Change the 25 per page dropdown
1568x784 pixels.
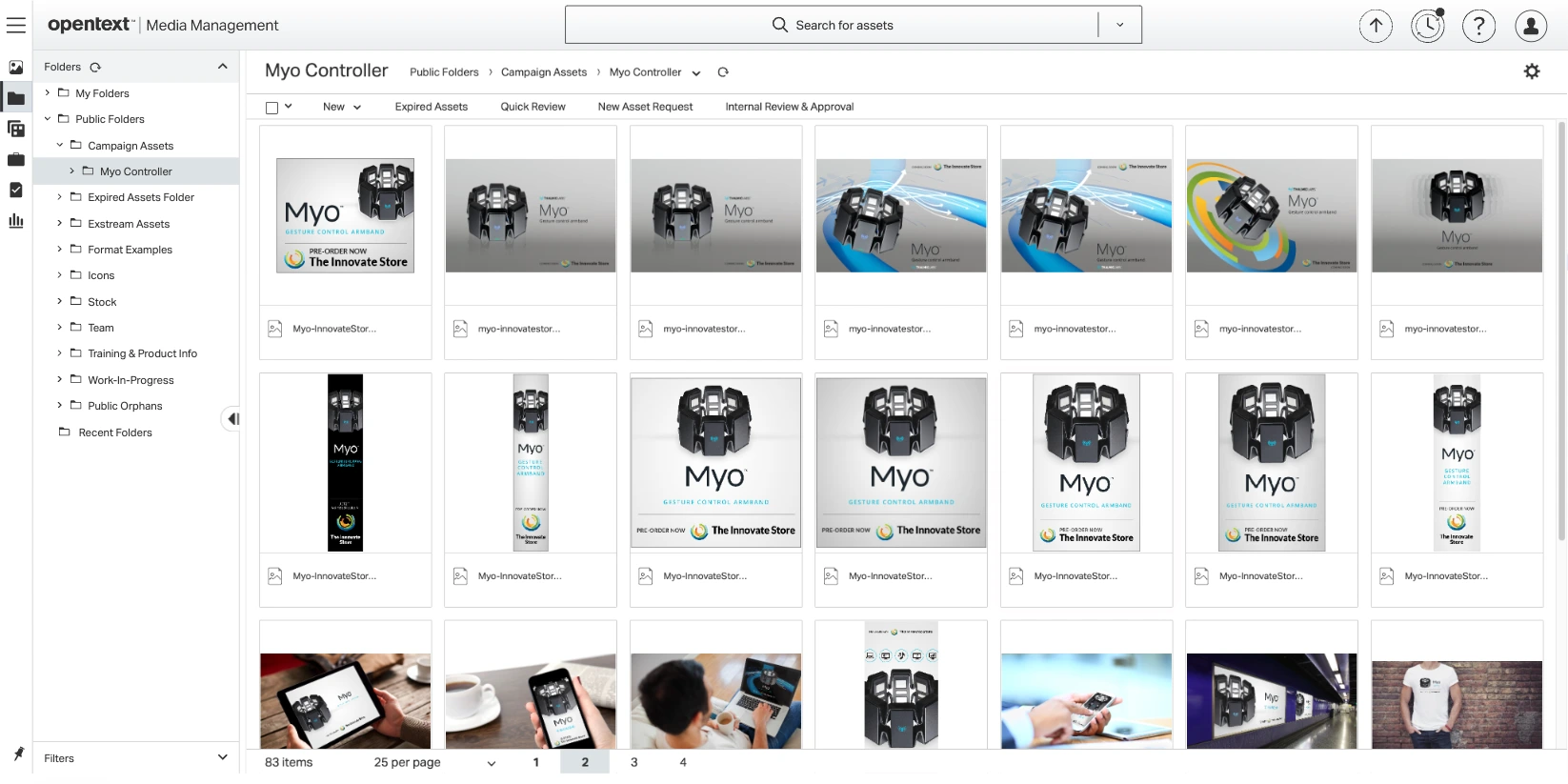coord(434,763)
